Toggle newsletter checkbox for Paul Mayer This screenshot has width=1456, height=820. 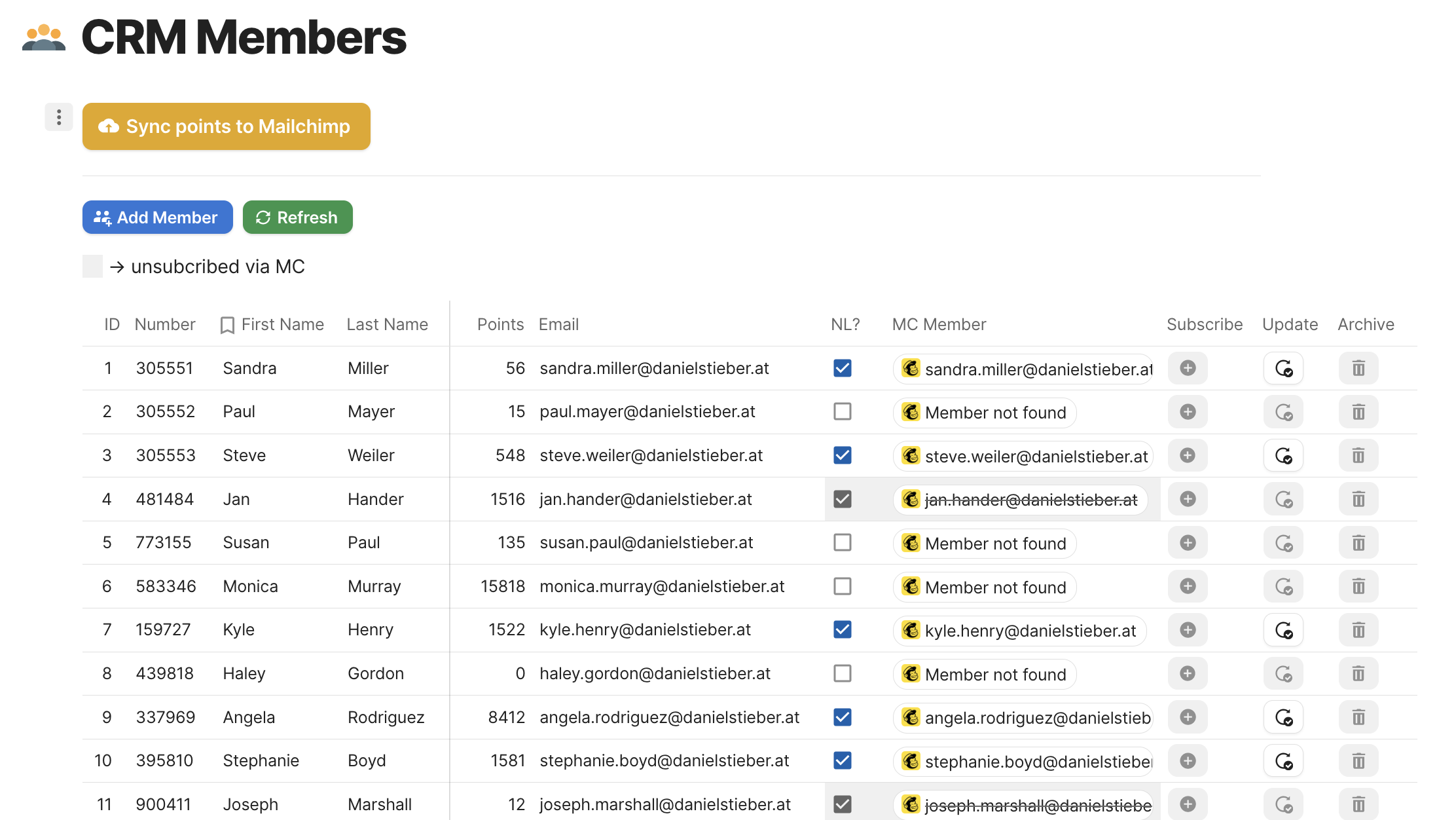point(843,412)
